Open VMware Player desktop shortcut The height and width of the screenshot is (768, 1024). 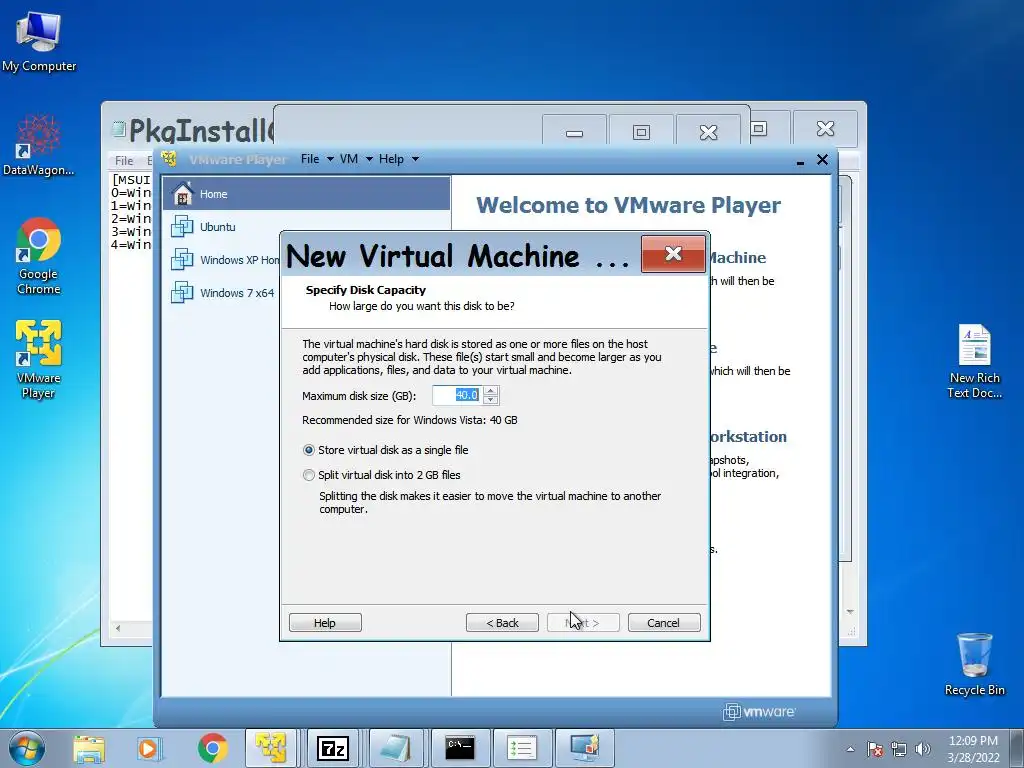click(39, 359)
